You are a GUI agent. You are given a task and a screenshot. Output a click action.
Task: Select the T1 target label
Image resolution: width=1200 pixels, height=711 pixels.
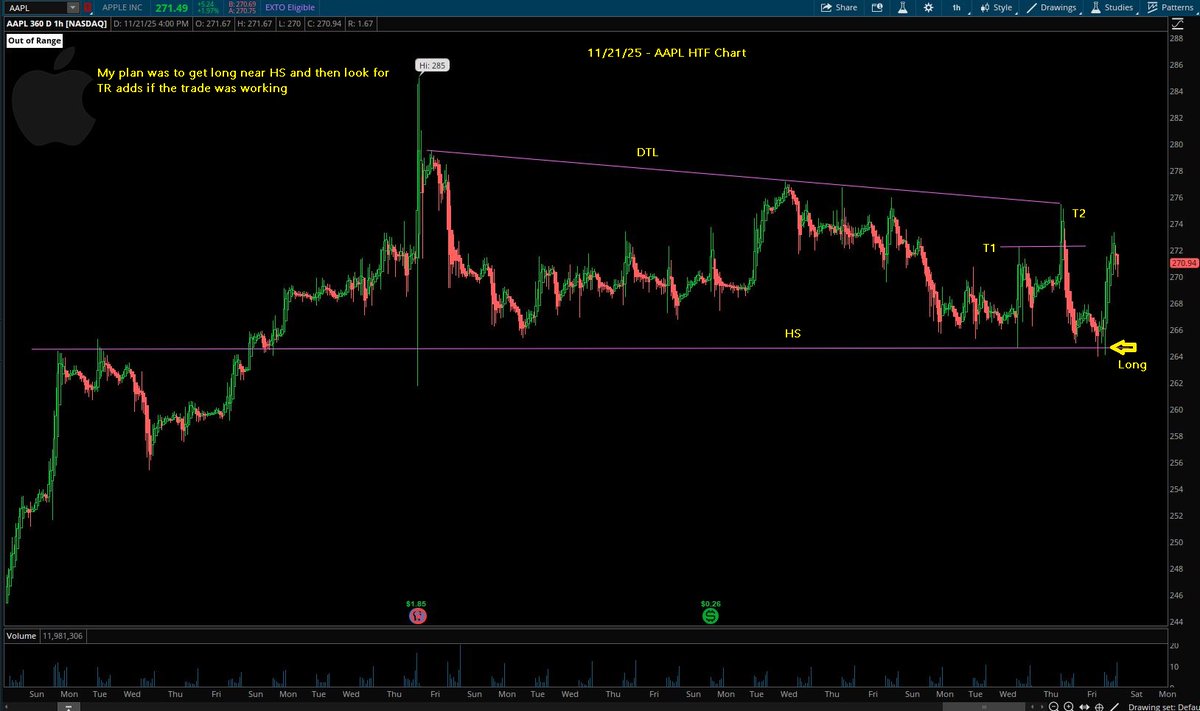(x=989, y=246)
